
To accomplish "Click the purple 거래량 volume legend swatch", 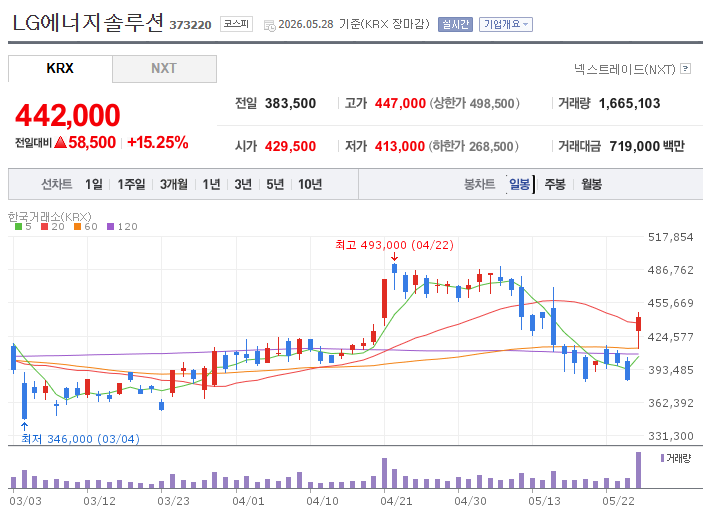I will 663,458.
